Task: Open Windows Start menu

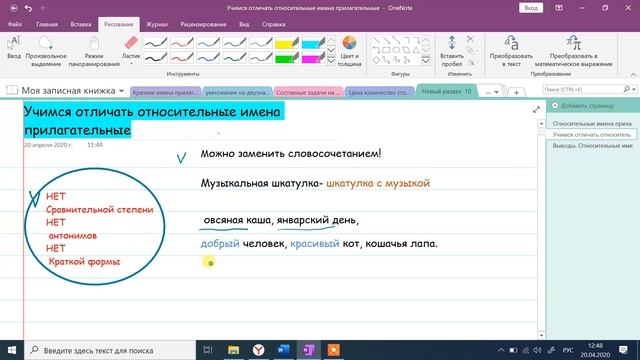Action: (x=12, y=350)
